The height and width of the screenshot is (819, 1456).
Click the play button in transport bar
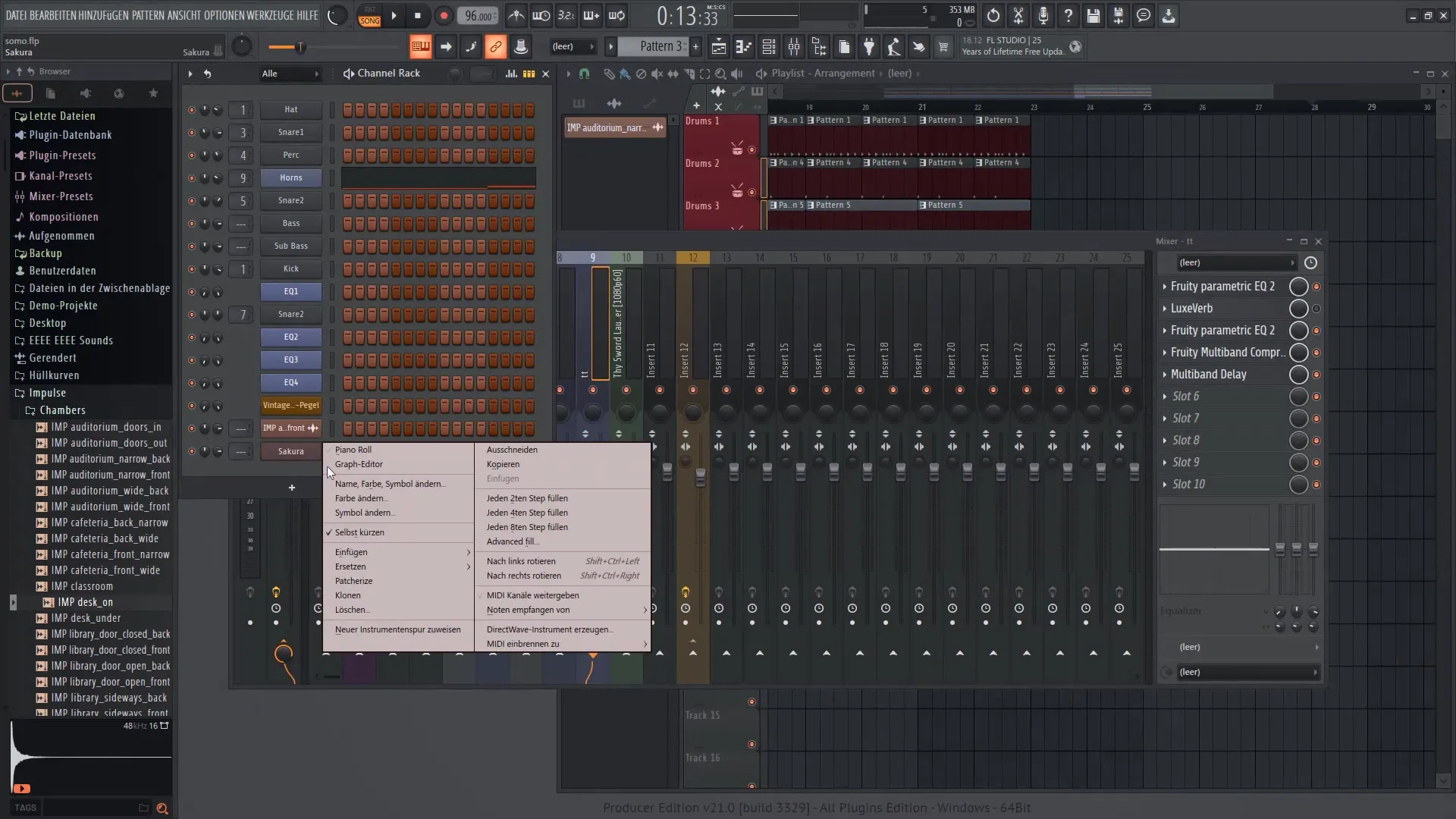point(396,15)
